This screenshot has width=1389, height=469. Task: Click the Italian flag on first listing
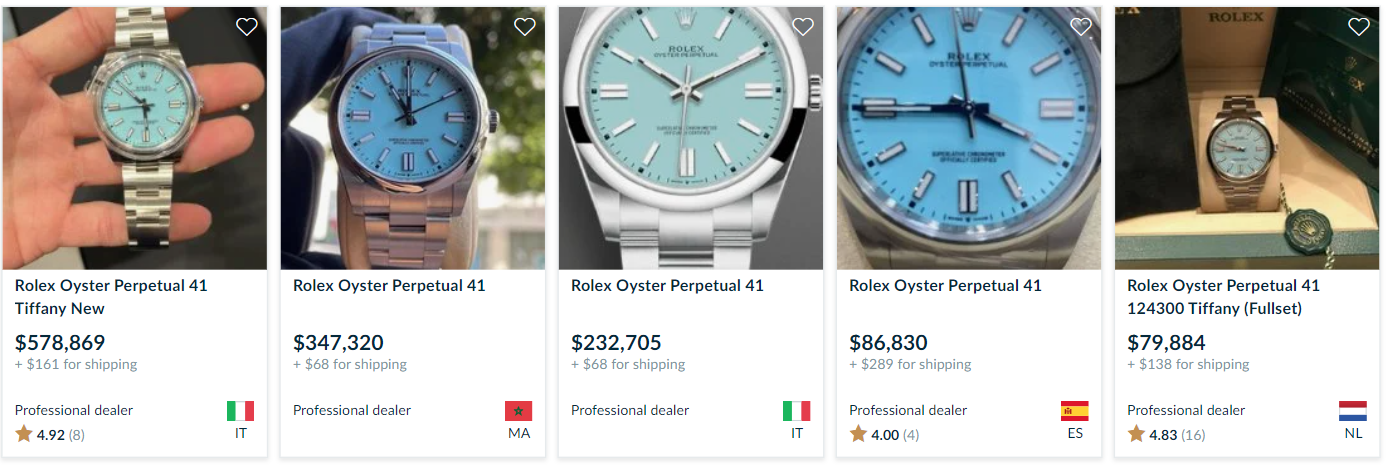coord(240,411)
